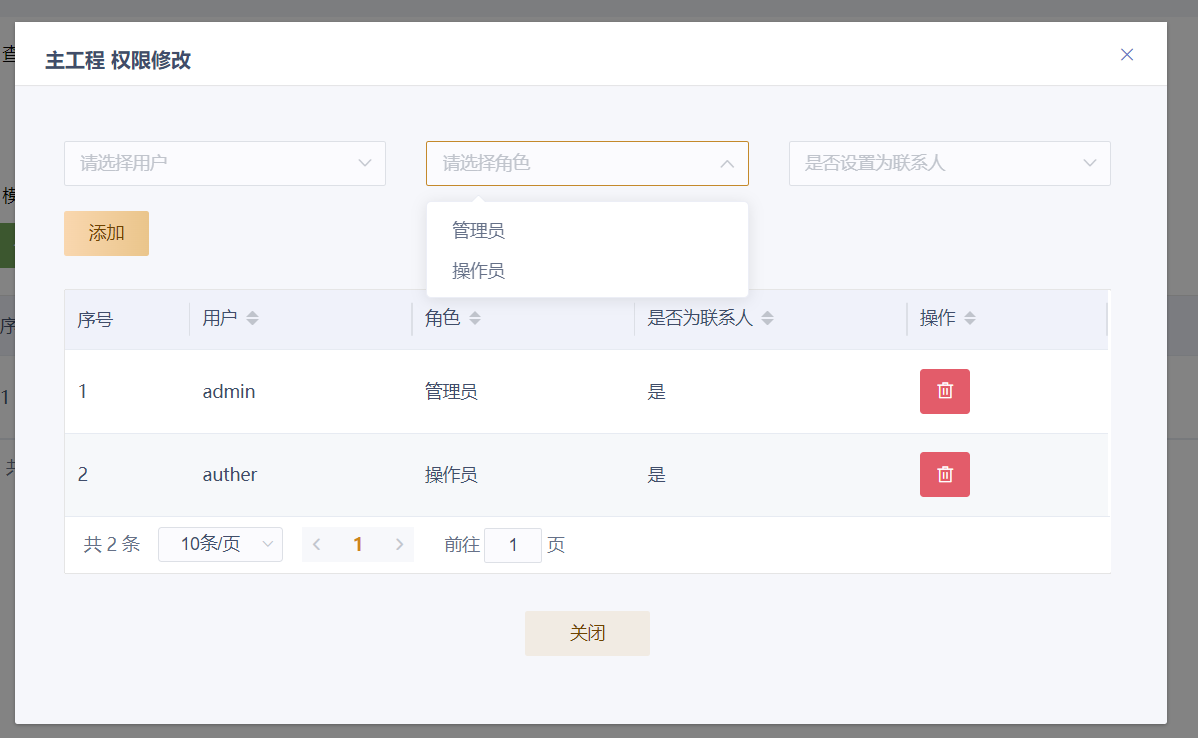
Task: Sort table by 操作 column
Action: [x=969, y=318]
